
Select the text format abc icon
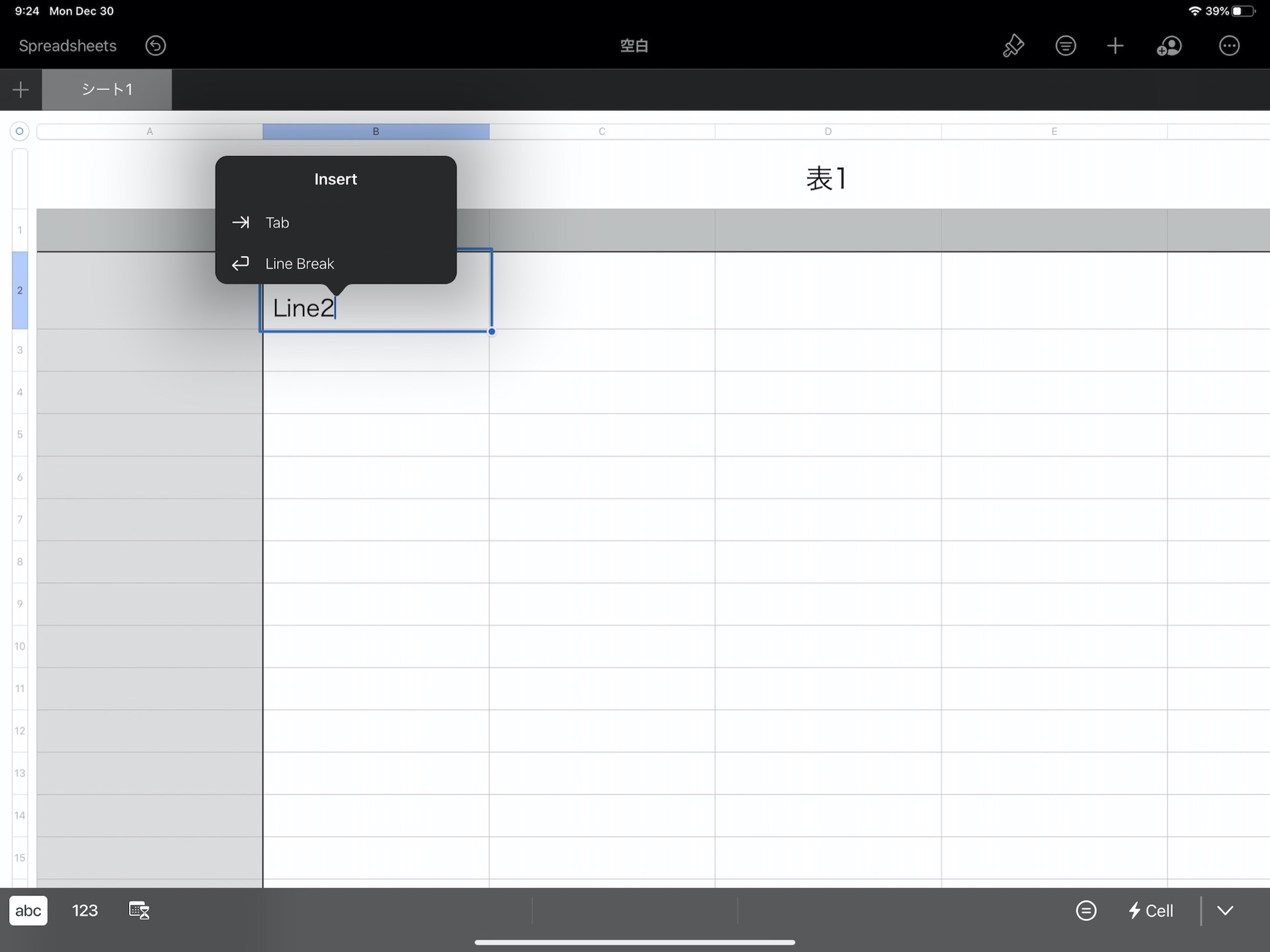(28, 910)
